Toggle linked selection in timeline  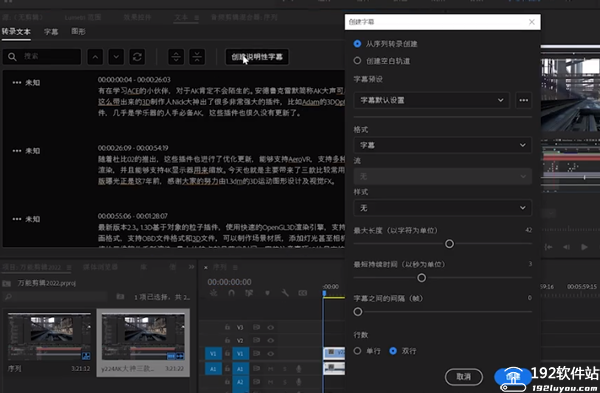click(x=249, y=293)
